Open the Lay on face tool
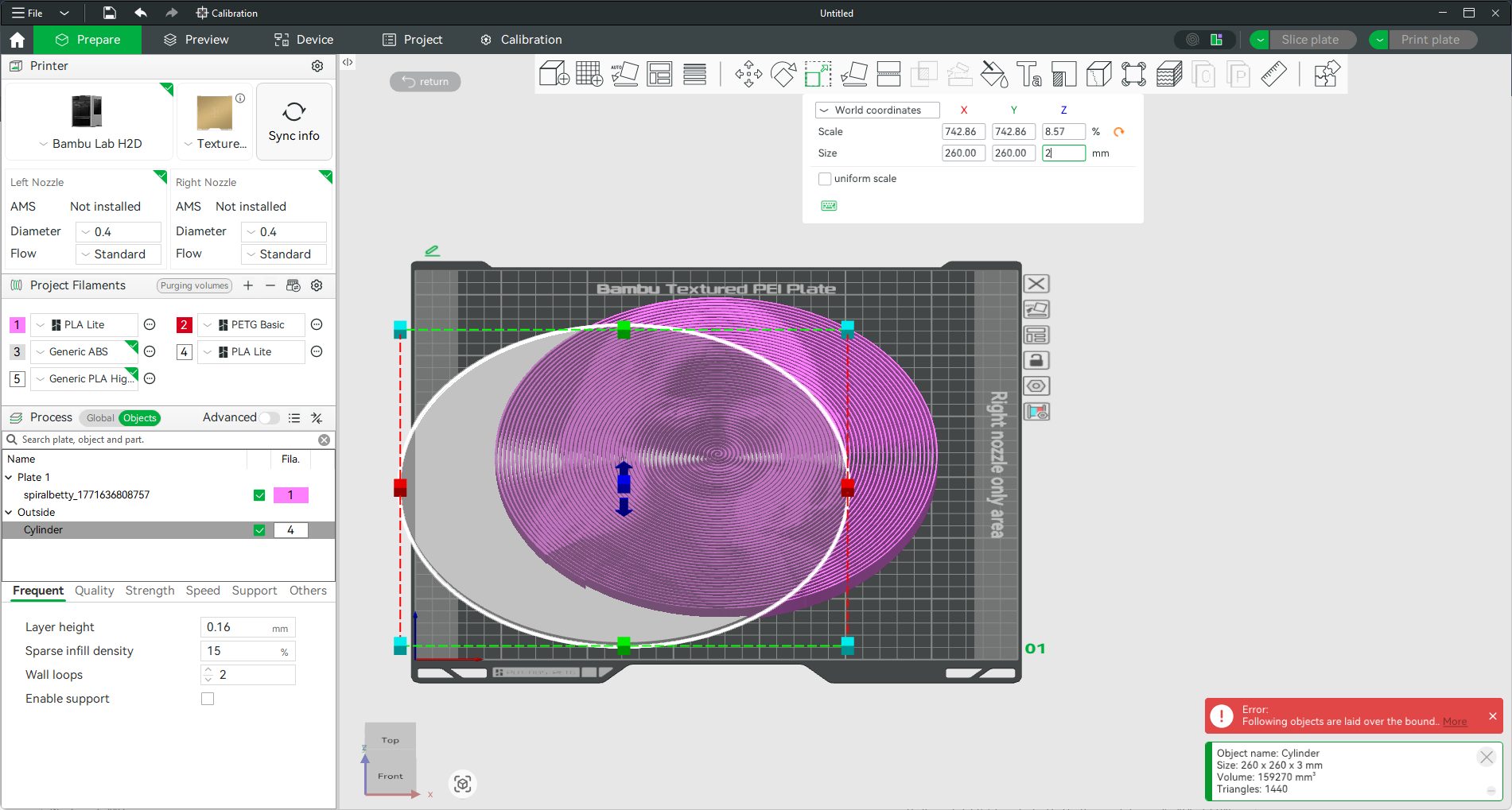The width and height of the screenshot is (1512, 810). pyautogui.click(x=853, y=74)
